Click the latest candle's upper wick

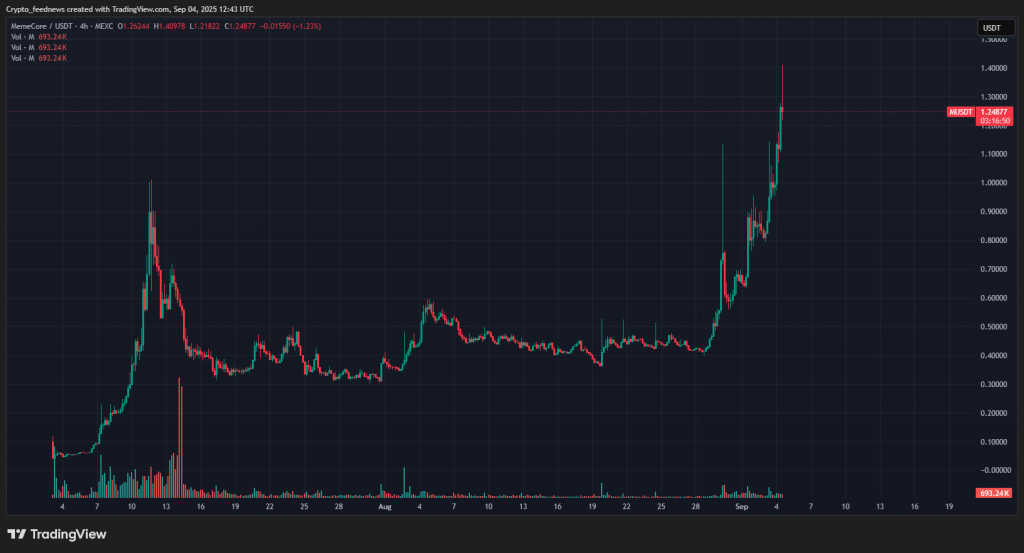[x=782, y=80]
